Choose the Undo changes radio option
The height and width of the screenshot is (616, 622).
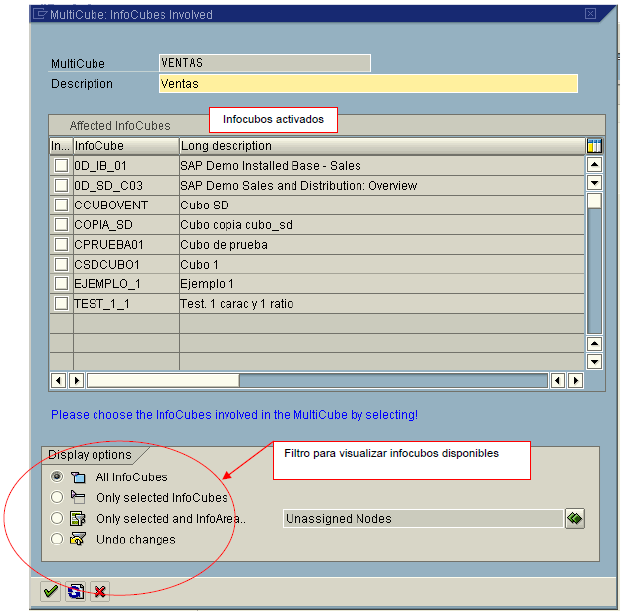[x=57, y=539]
